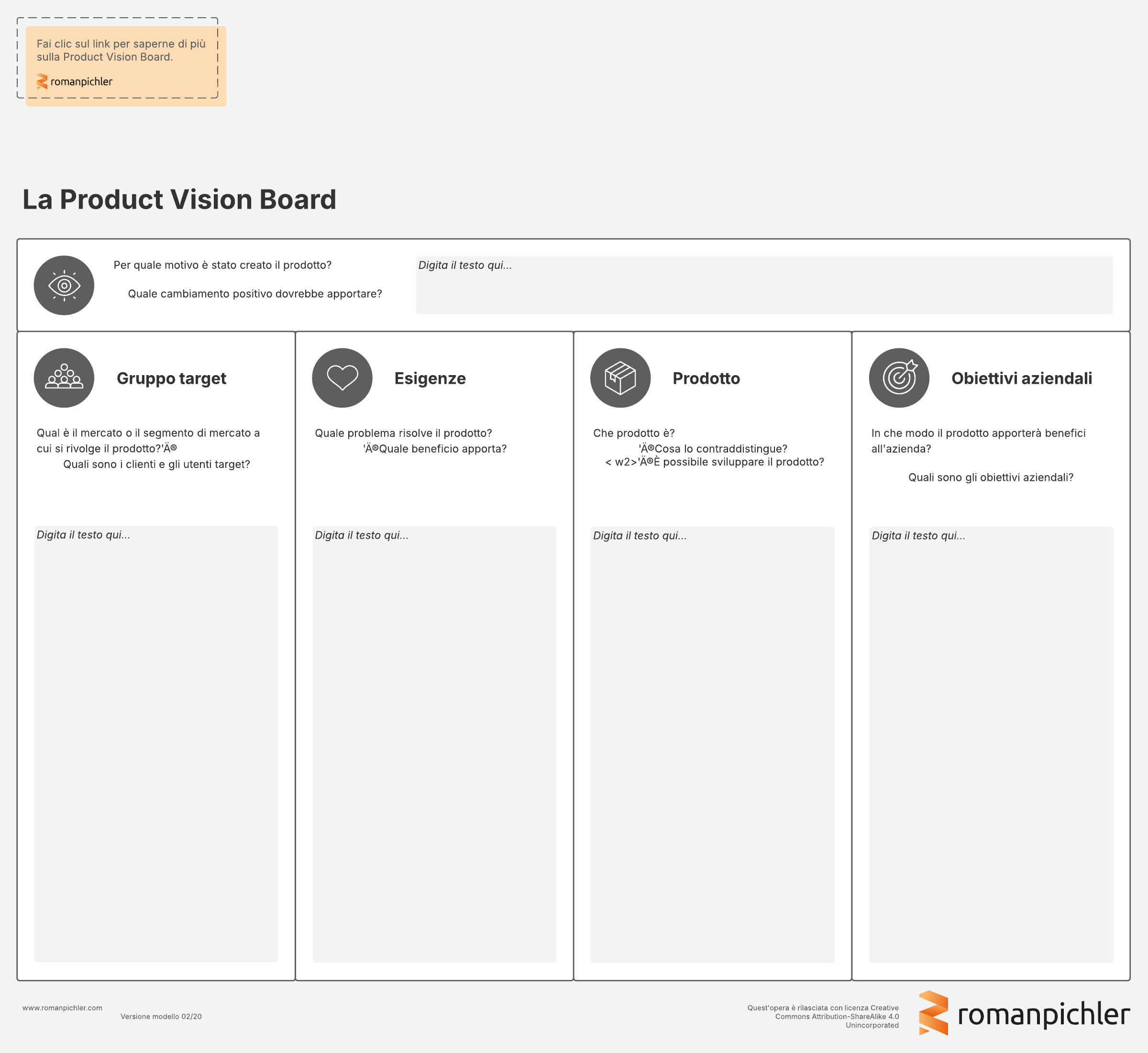Click the Gruppo target text field

[x=155, y=743]
